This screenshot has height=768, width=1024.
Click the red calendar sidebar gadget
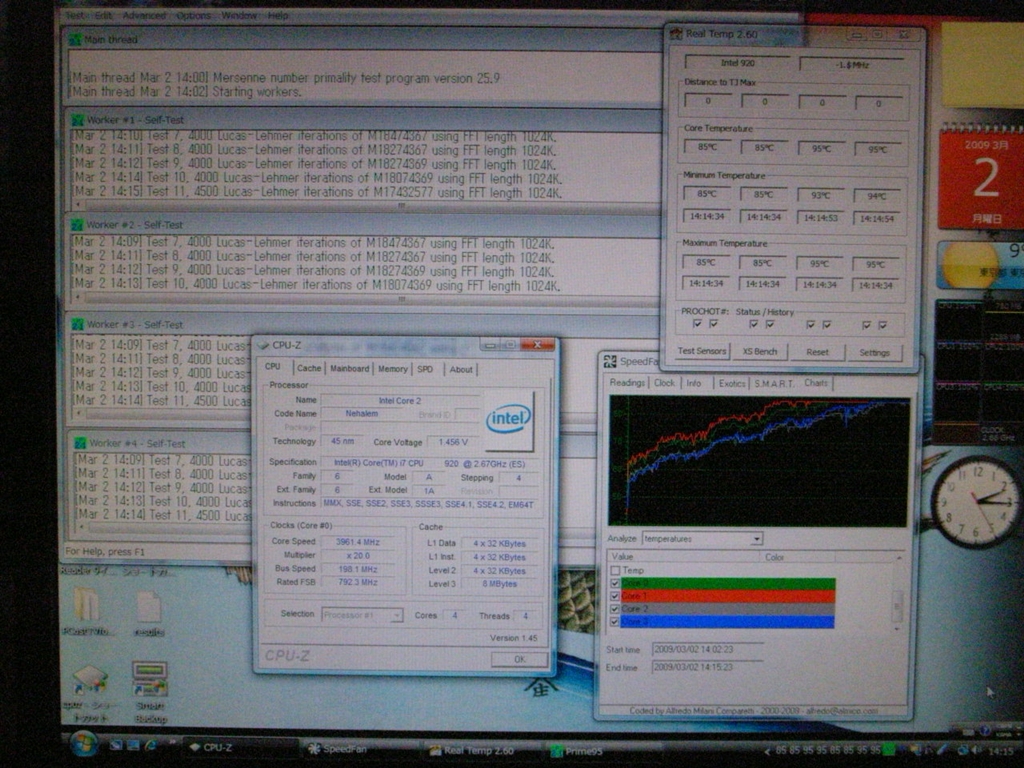[x=982, y=177]
